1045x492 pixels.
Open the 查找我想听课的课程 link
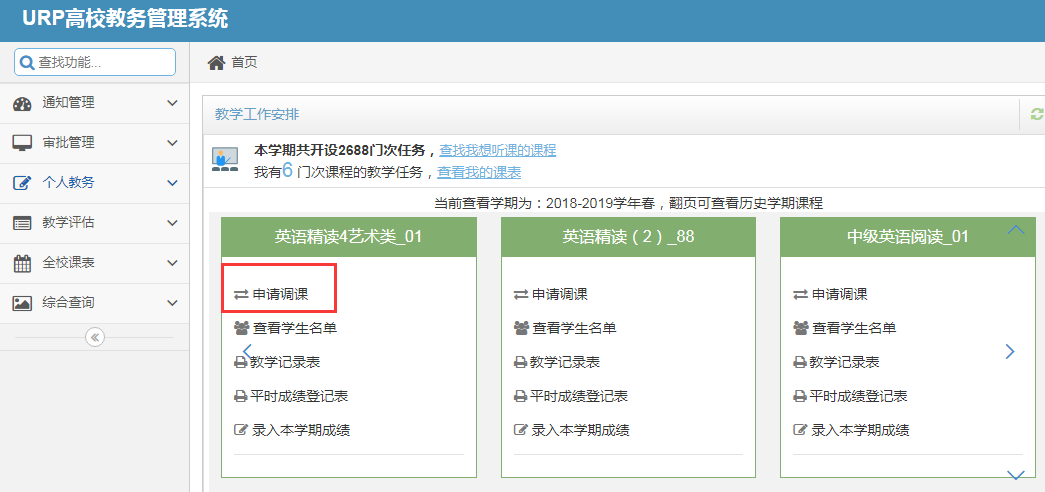497,150
